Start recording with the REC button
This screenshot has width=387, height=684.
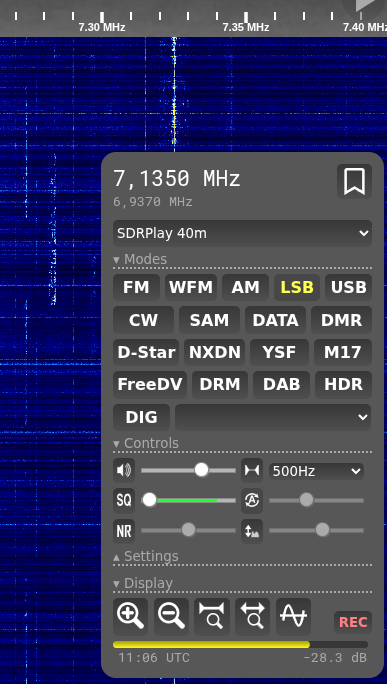353,622
